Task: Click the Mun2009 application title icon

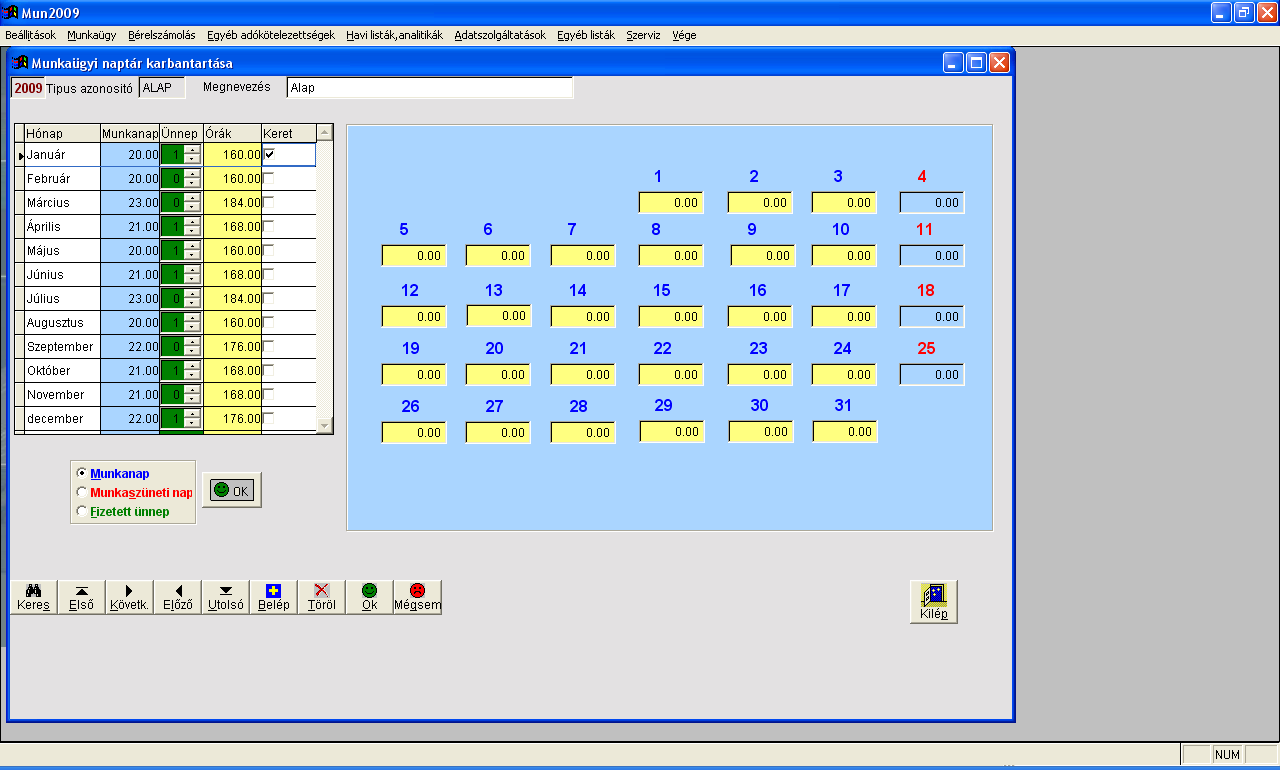Action: coord(10,13)
